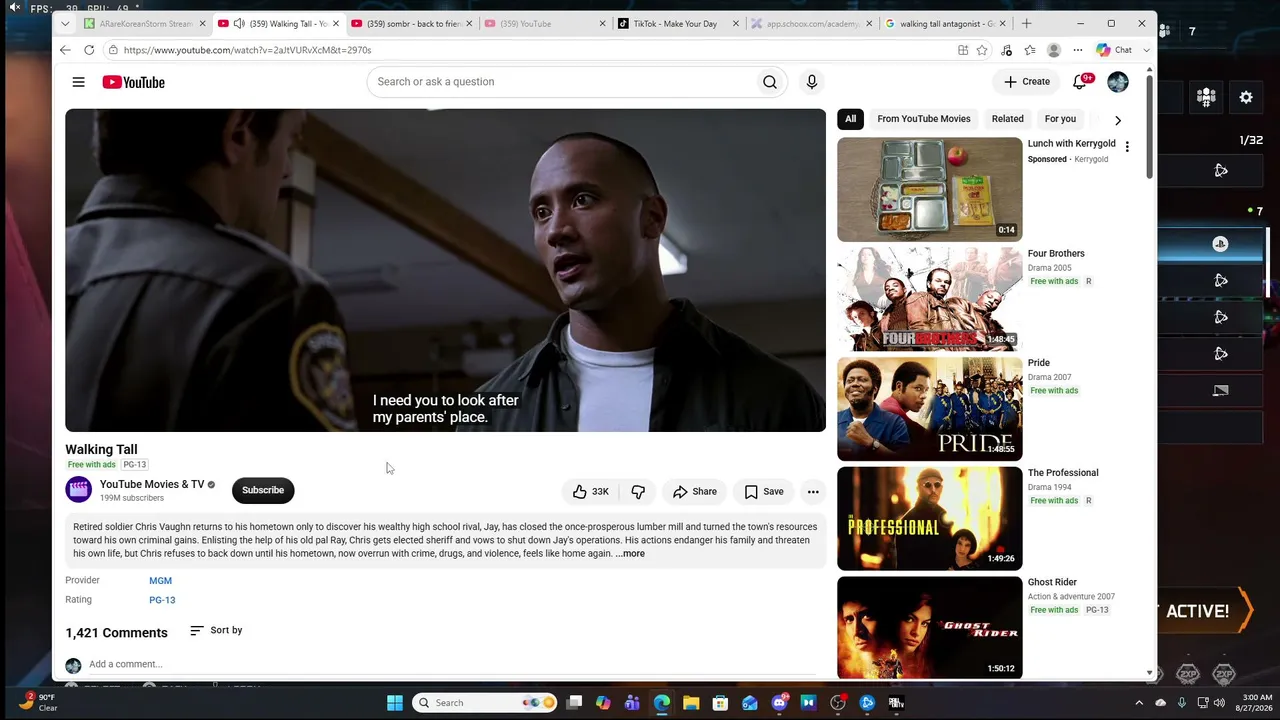
Task: Open Outlook from the taskbar
Action: (750, 703)
